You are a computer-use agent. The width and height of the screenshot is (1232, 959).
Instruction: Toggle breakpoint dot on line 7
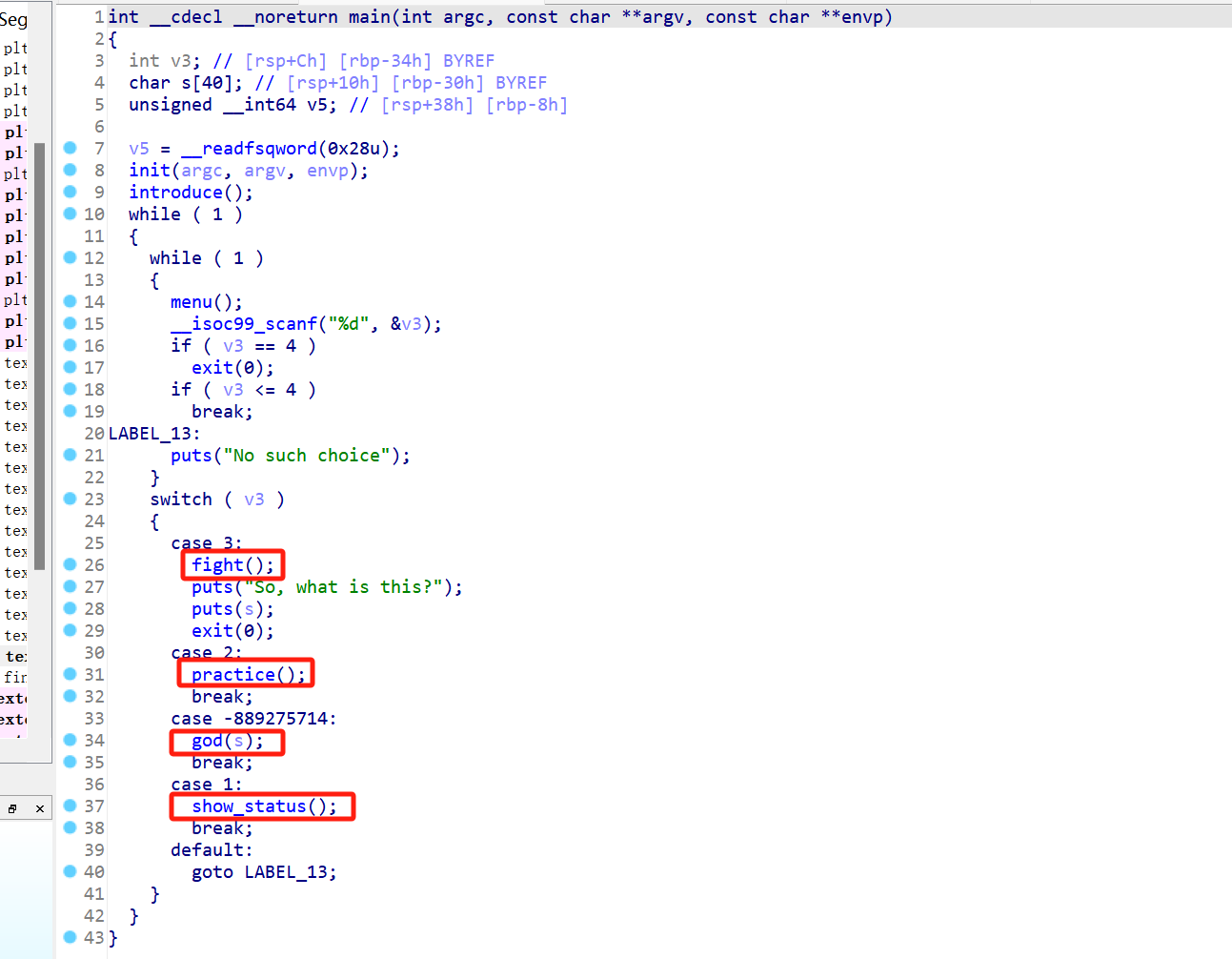[70, 148]
